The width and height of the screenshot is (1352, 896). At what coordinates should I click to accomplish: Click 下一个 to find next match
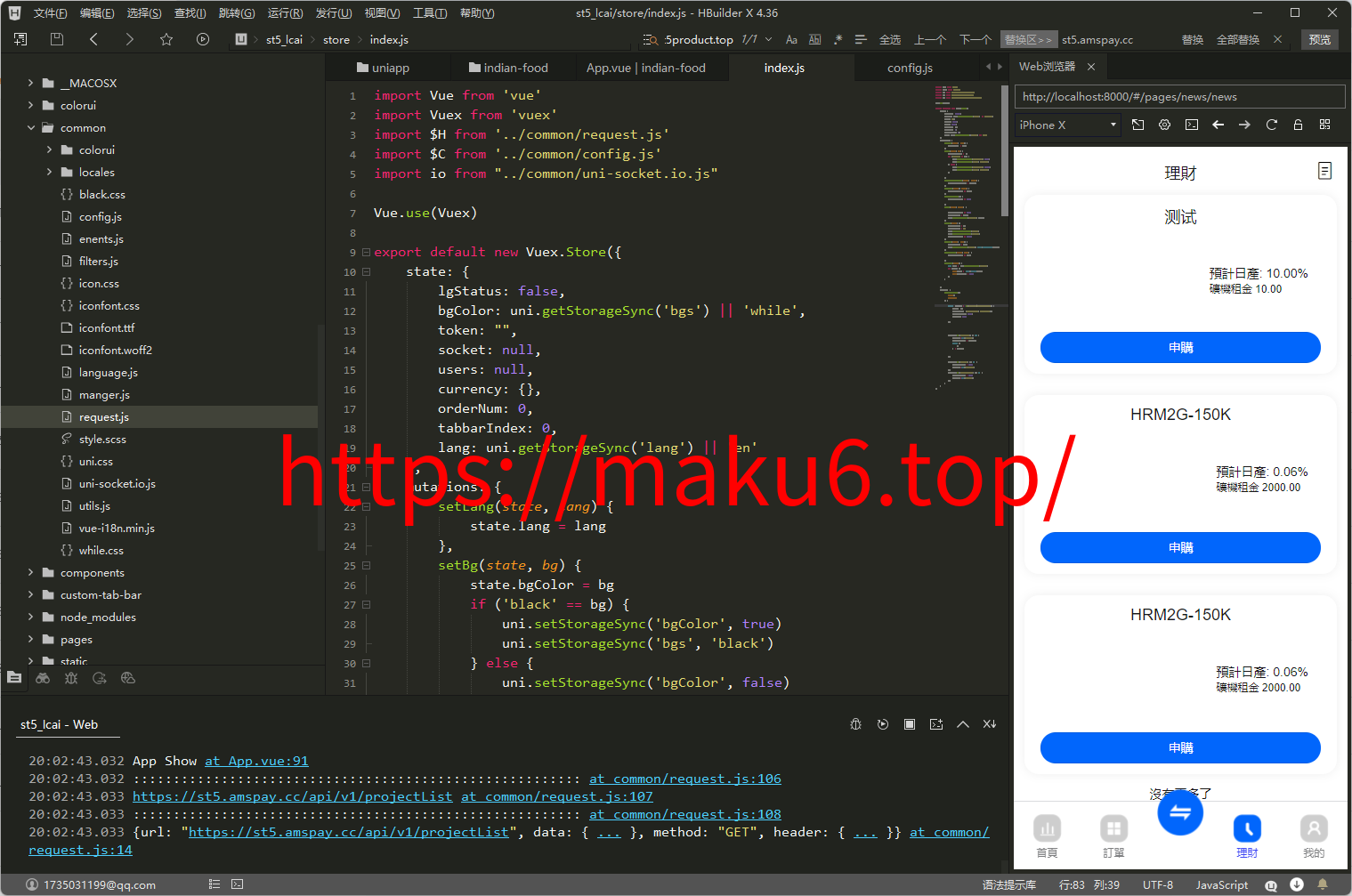[976, 40]
